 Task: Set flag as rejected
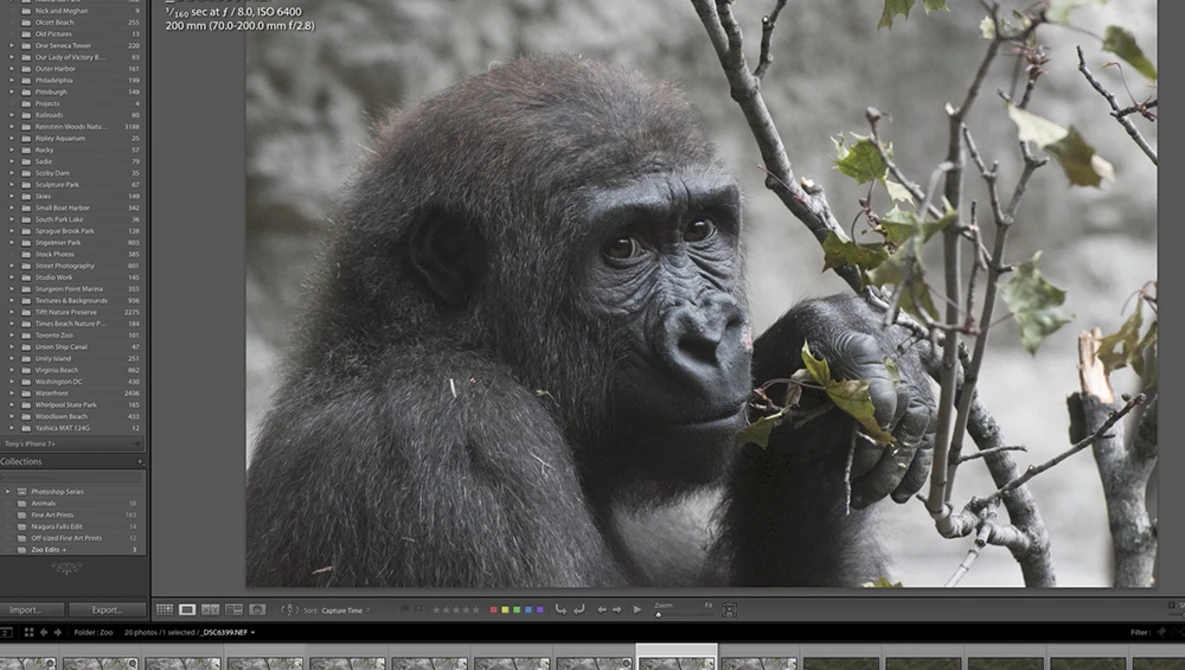tap(418, 610)
